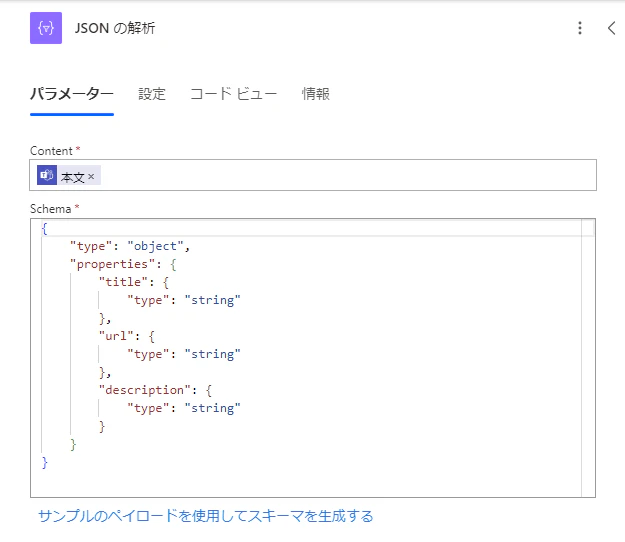Click the 本文 dynamic content token
The height and width of the screenshot is (542, 625).
tap(69, 175)
